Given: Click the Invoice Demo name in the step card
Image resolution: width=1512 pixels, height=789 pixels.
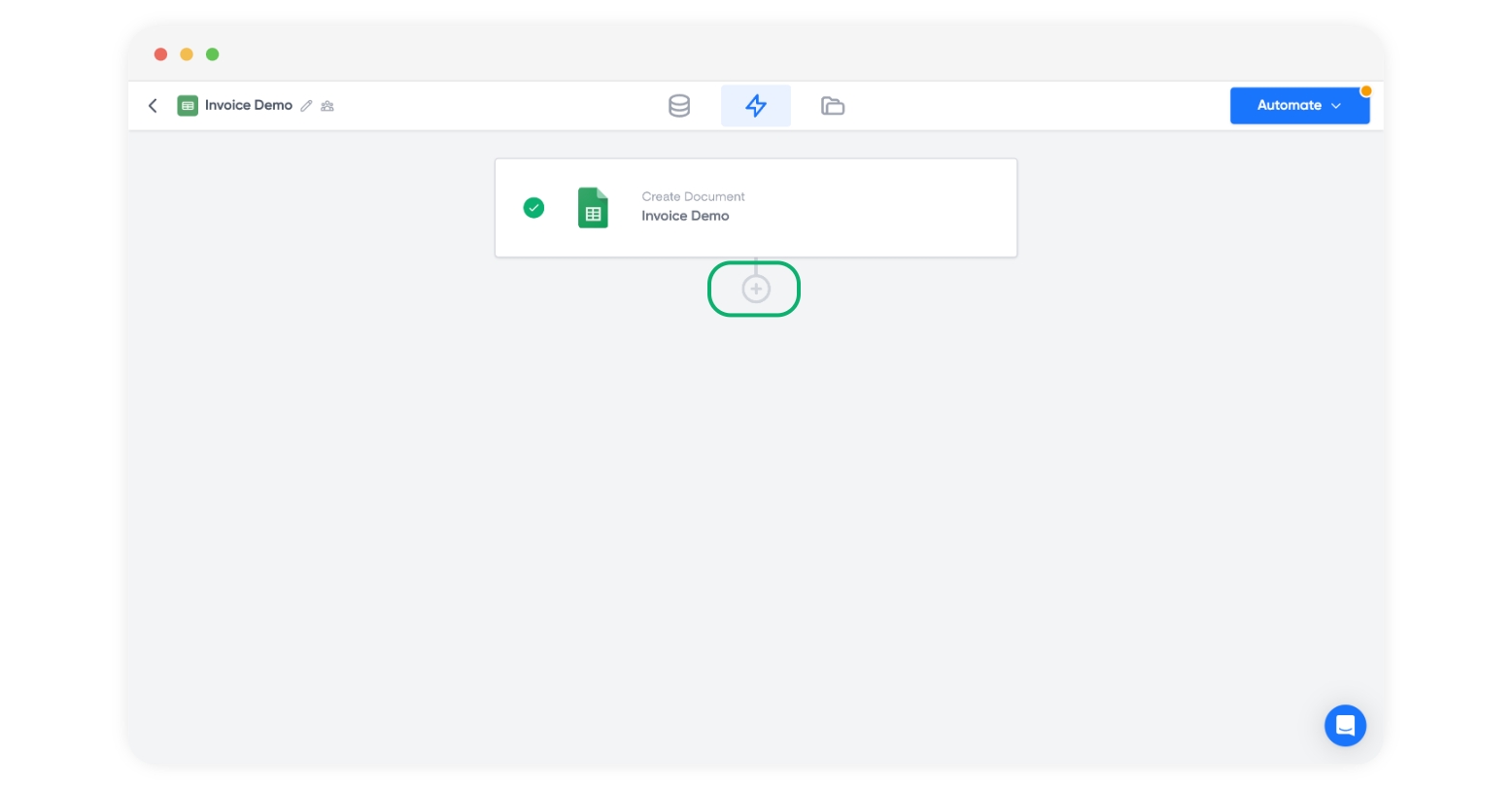Looking at the screenshot, I should click(x=685, y=217).
